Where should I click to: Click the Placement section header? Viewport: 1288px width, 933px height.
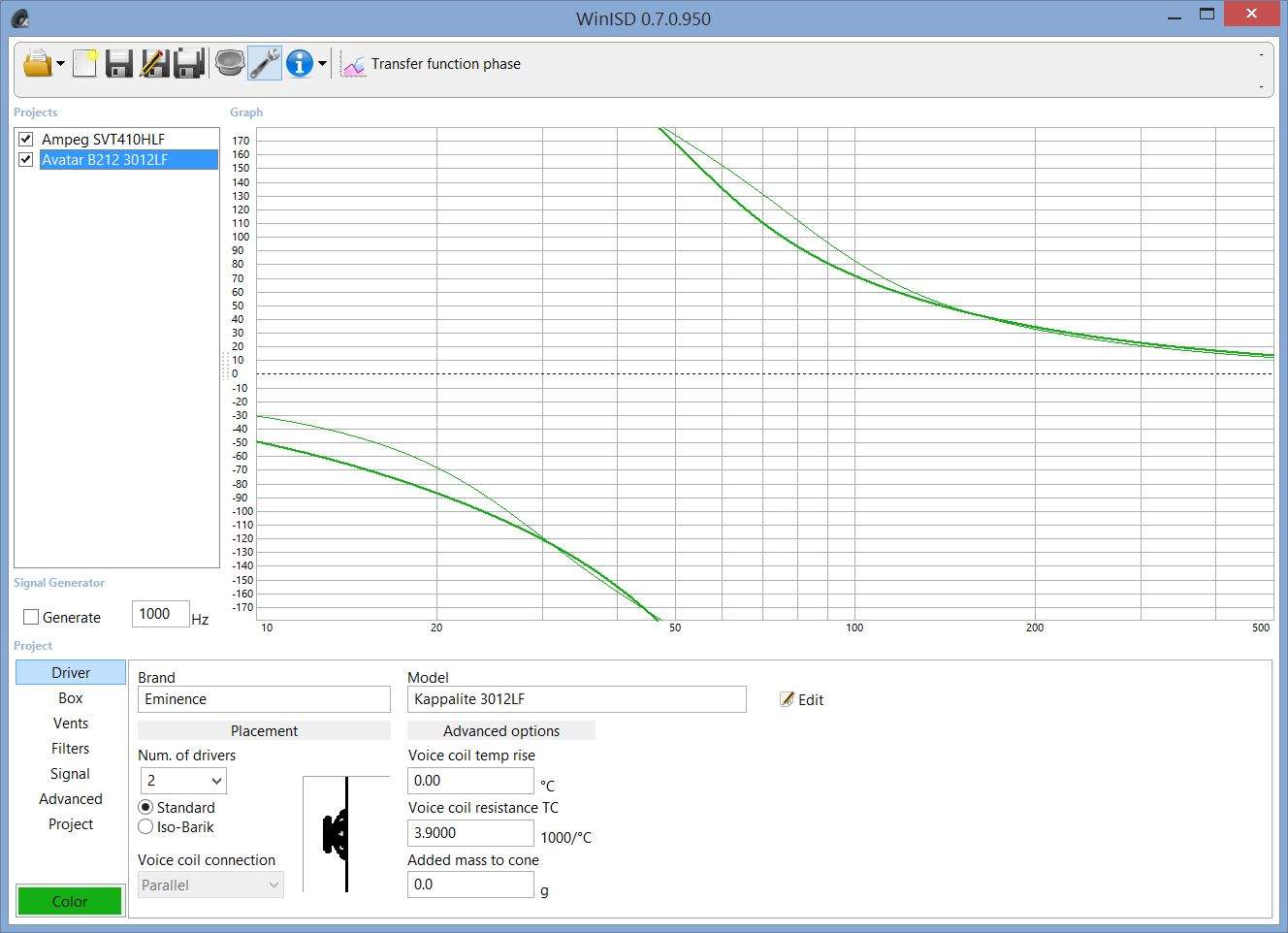pyautogui.click(x=264, y=730)
